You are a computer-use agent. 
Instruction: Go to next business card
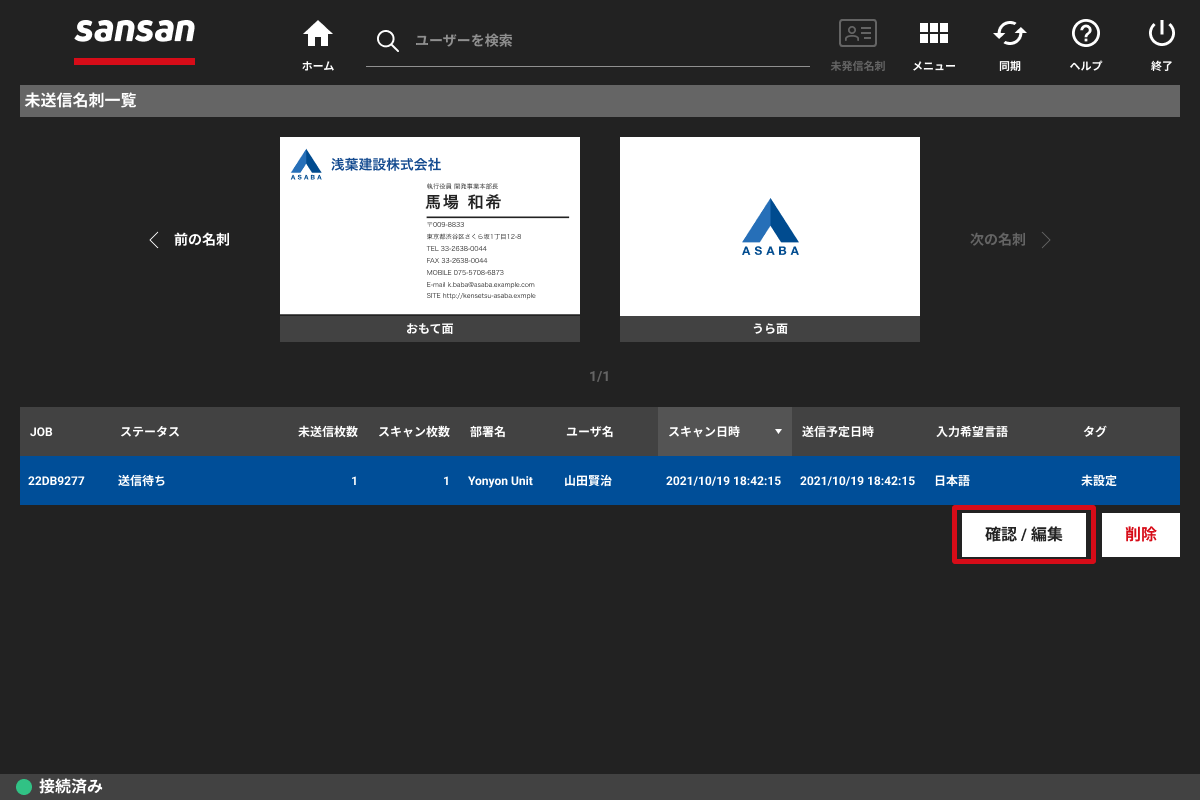pyautogui.click(x=1010, y=240)
